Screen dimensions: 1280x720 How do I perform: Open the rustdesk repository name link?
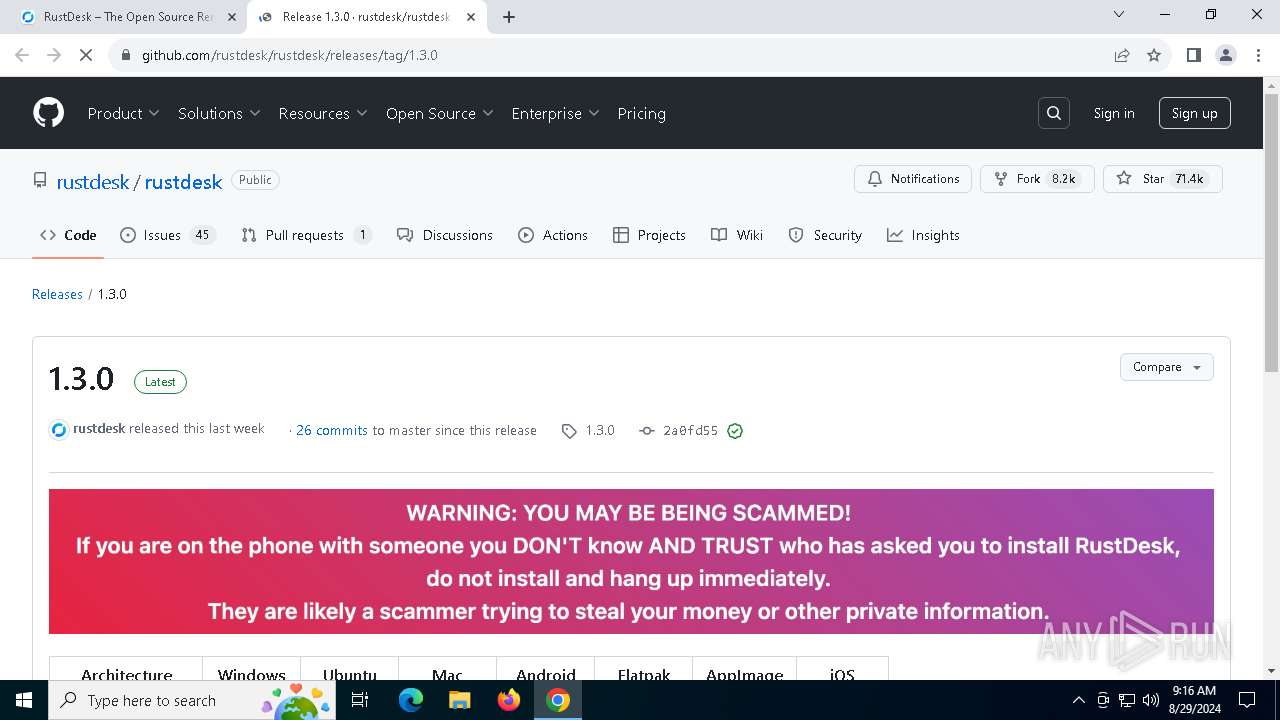coord(184,182)
